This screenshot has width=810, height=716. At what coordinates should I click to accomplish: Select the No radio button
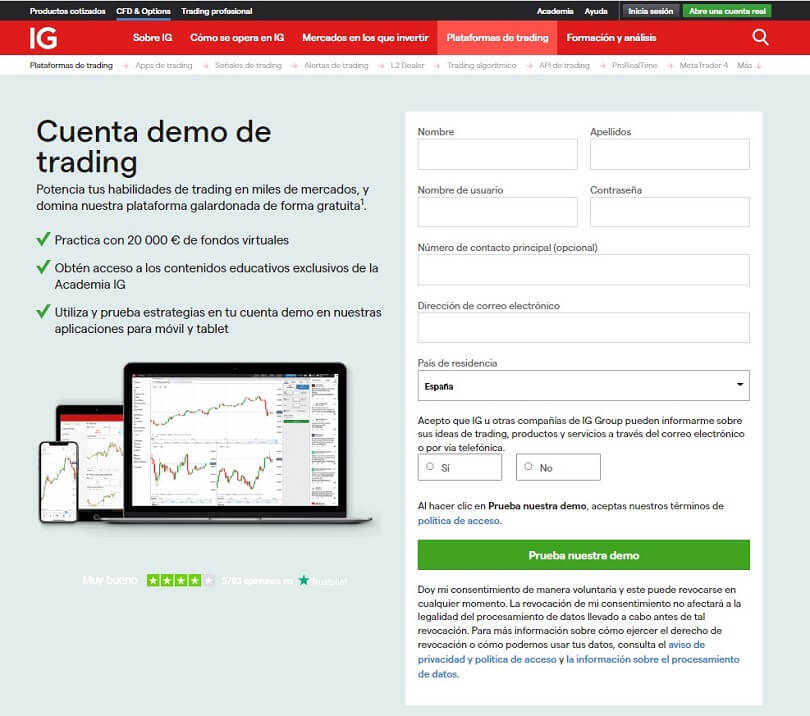528,466
